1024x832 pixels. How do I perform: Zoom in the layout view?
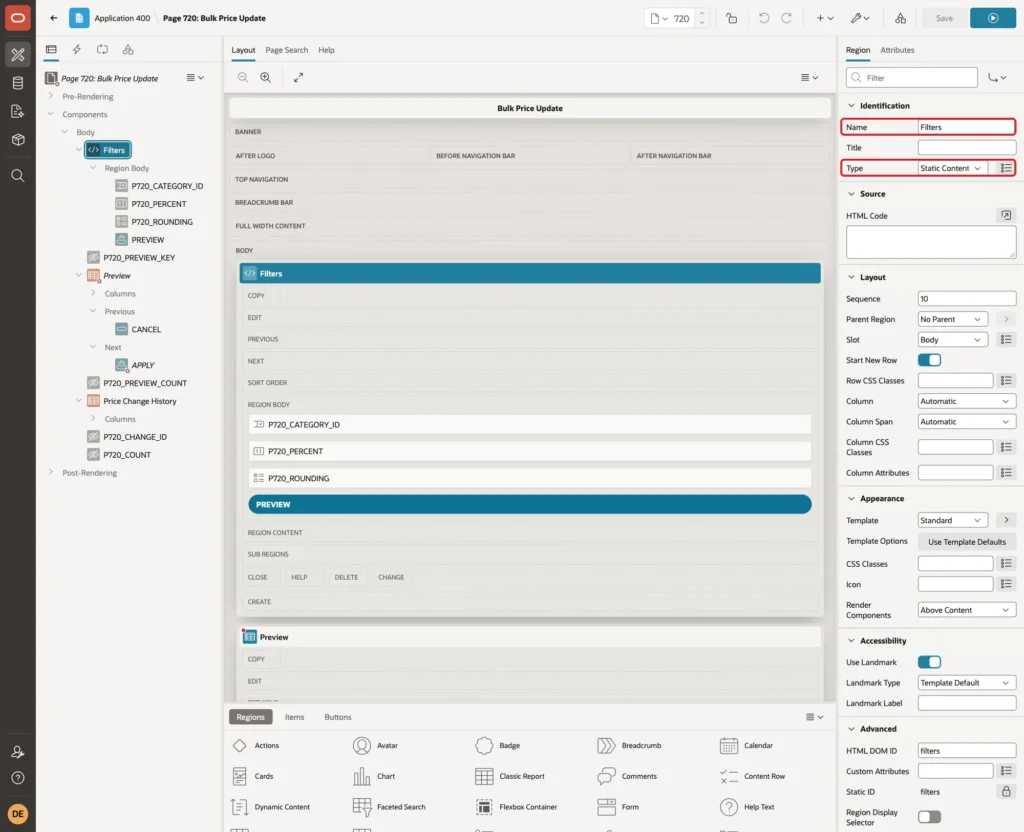(x=266, y=78)
